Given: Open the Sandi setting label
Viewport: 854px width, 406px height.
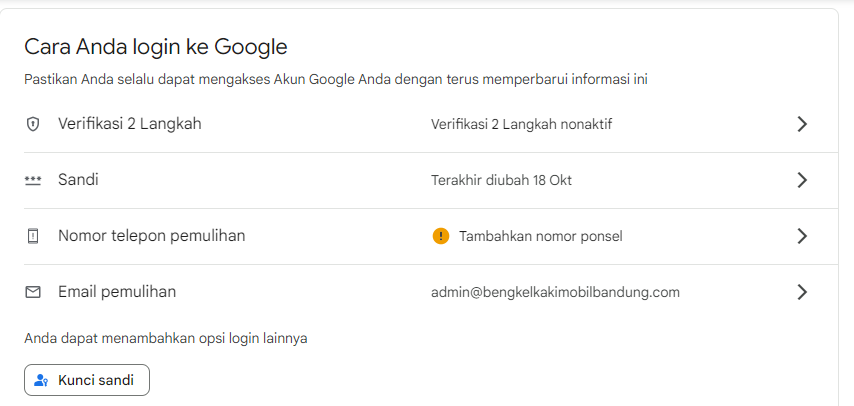Looking at the screenshot, I should pyautogui.click(x=78, y=179).
